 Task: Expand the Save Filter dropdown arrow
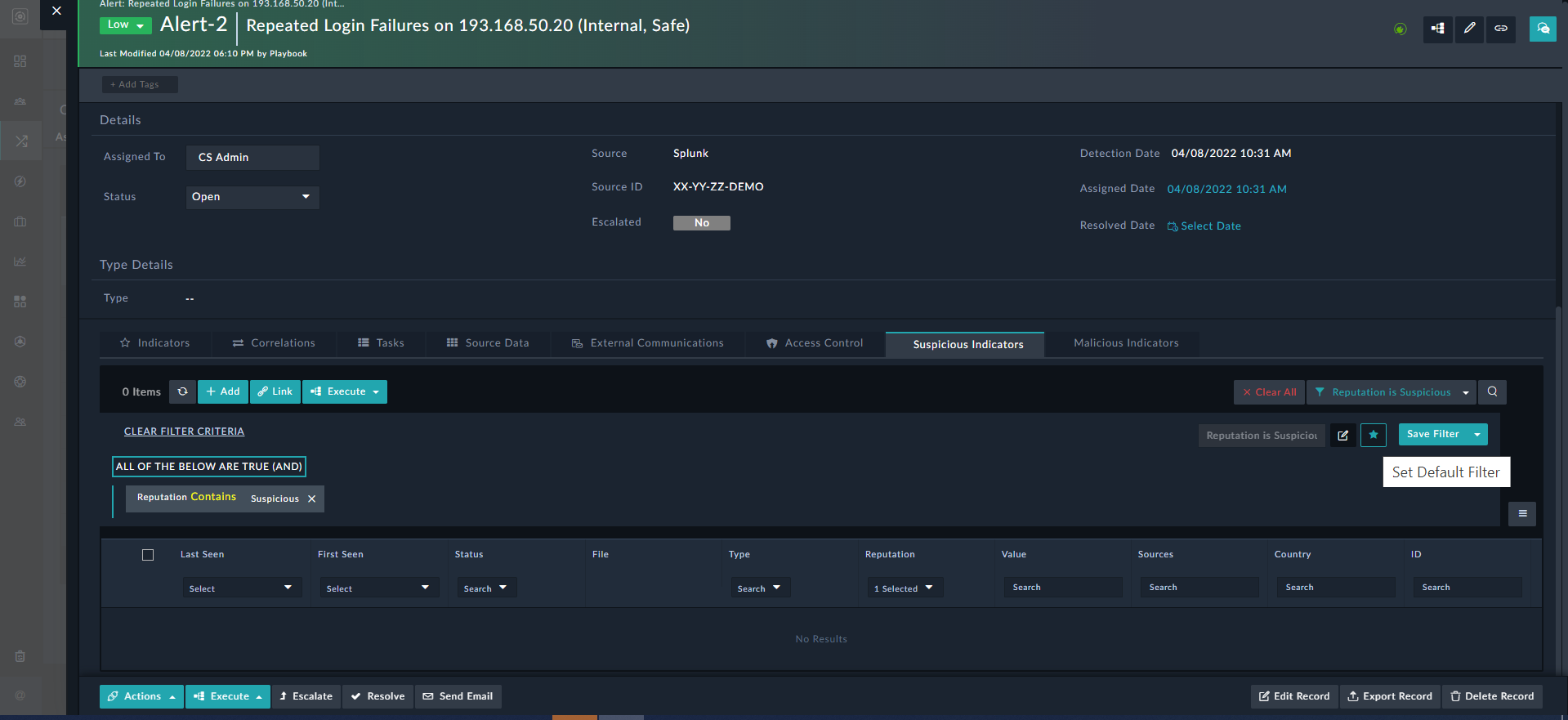[x=1477, y=435]
